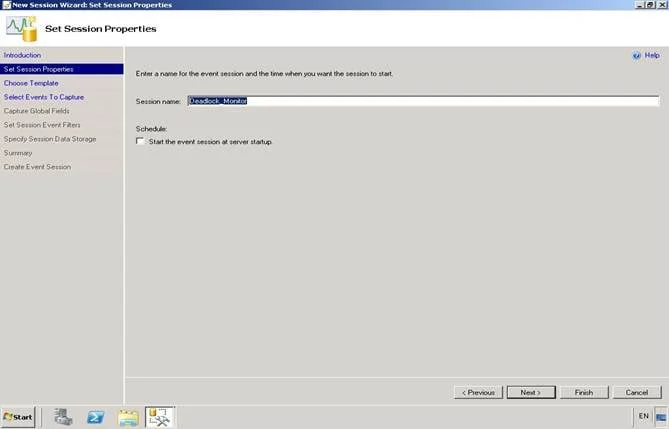The image size is (669, 429).
Task: Jump to the Choose Template step
Action: (31, 83)
